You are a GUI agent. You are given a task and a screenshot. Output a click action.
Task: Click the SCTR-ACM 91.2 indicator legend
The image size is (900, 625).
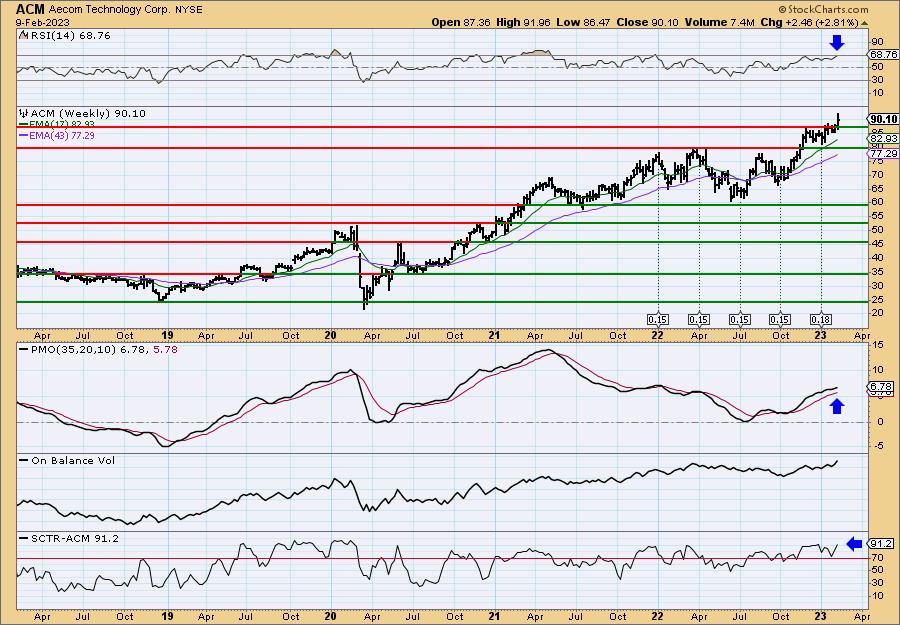[x=69, y=538]
